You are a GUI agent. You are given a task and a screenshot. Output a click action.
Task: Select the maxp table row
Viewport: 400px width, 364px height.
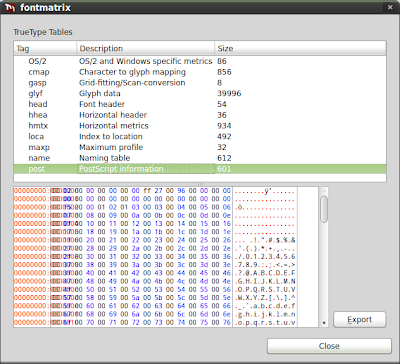click(200, 147)
